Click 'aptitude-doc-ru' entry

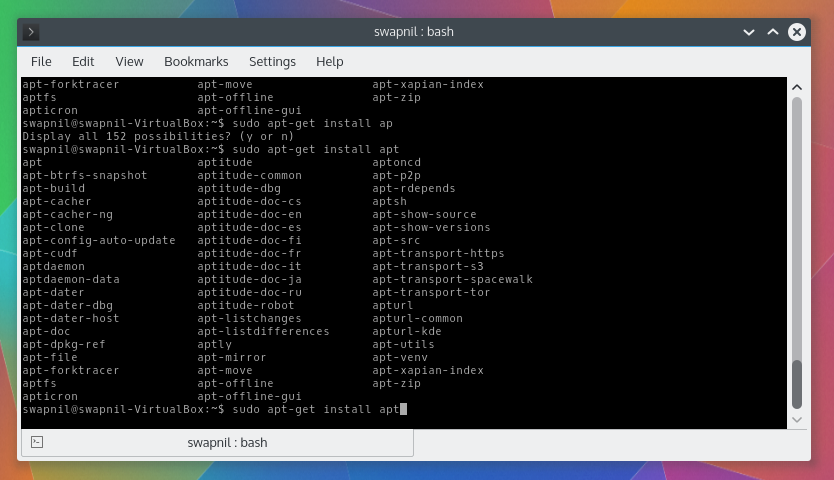click(249, 293)
